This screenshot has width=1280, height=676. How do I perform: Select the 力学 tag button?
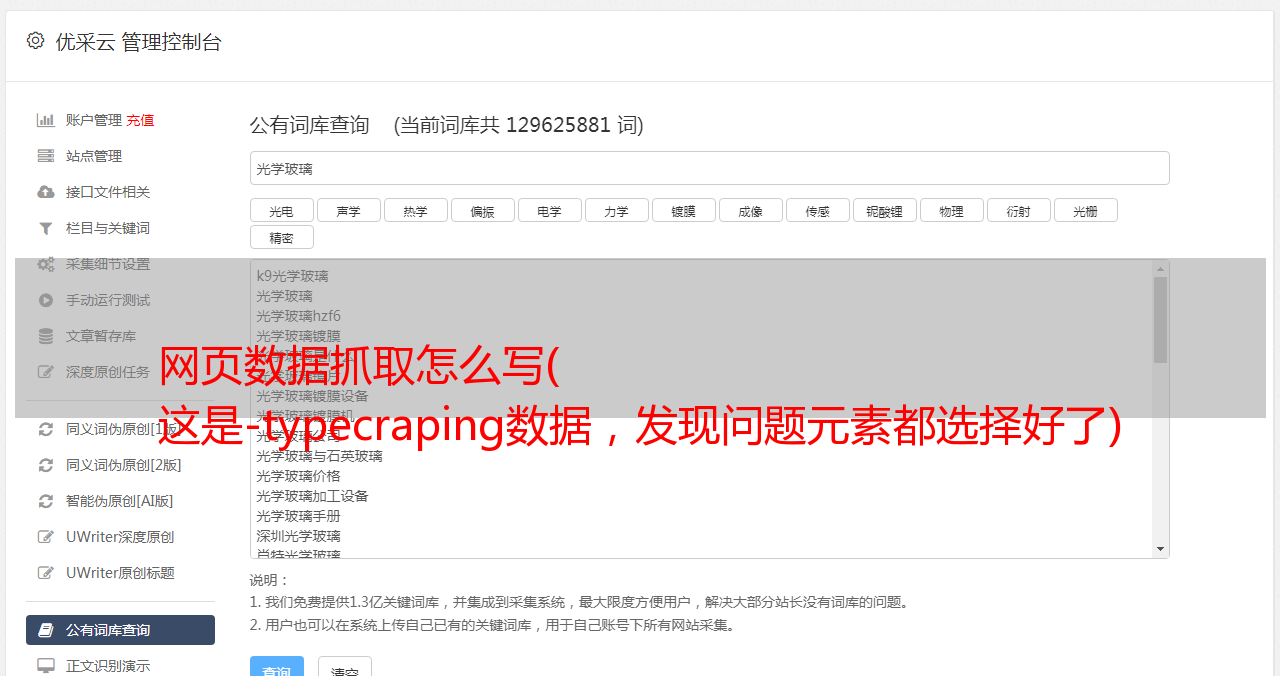coord(616,210)
